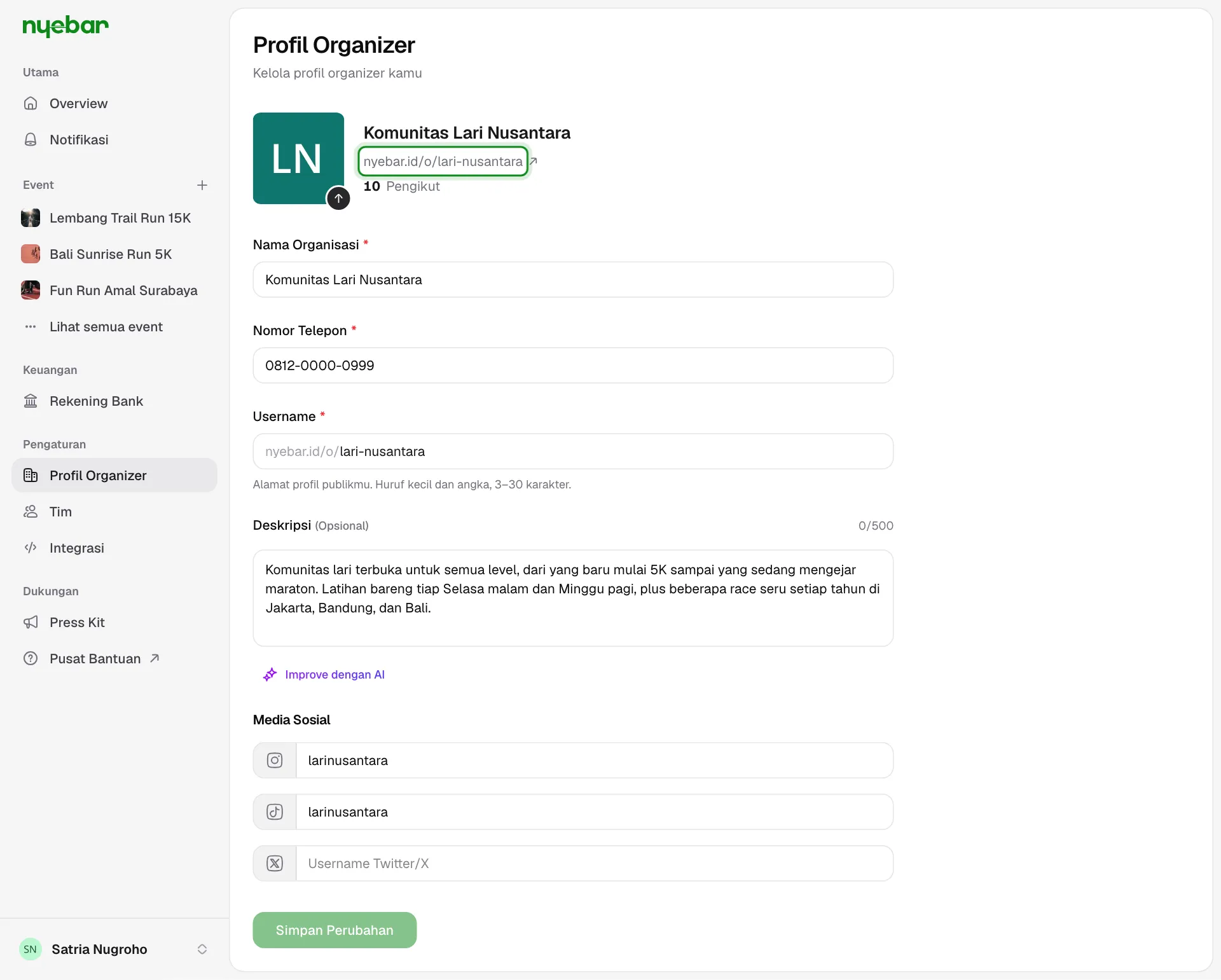This screenshot has width=1221, height=980.
Task: Click the Tim people icon
Action: 31,512
